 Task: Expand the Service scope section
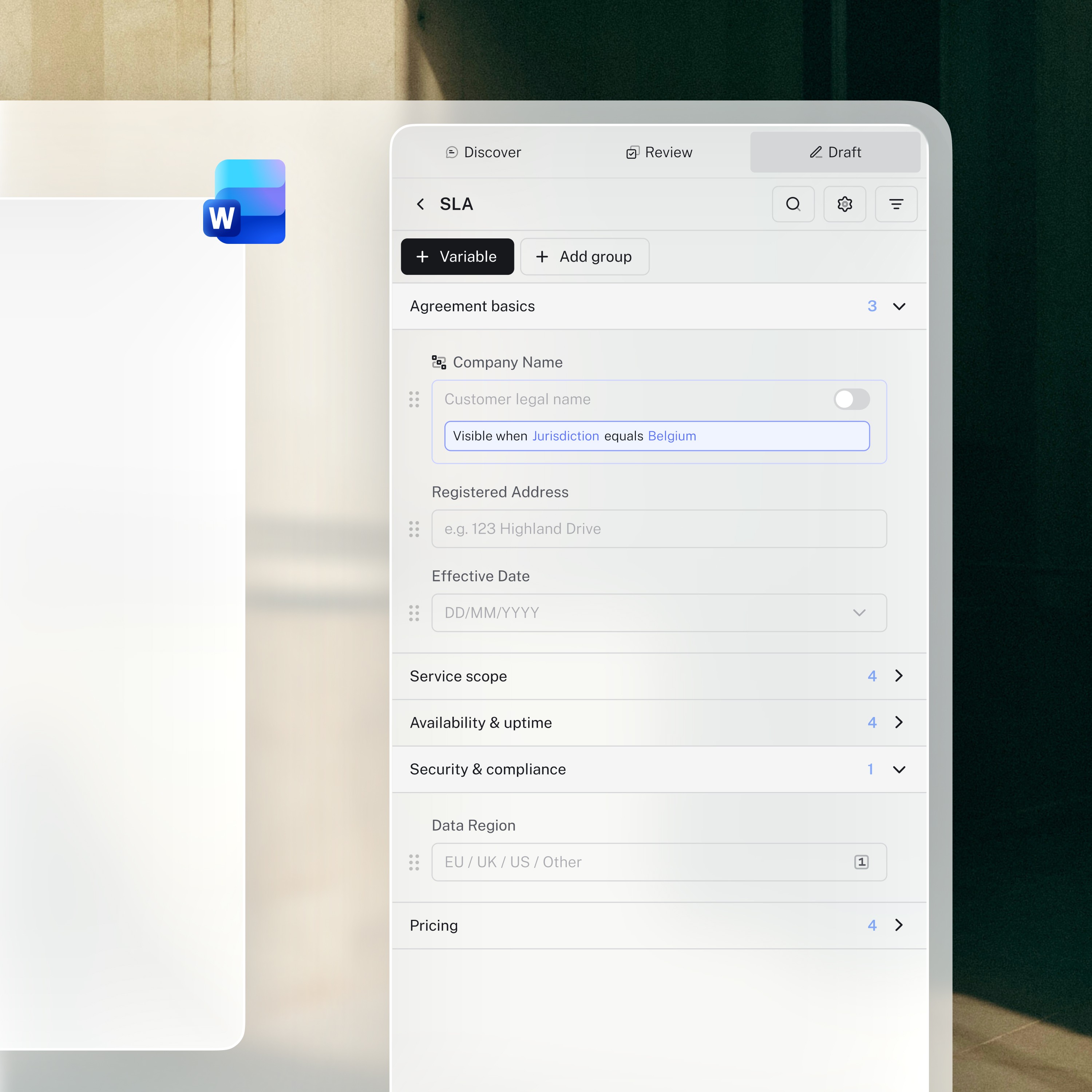pos(899,676)
